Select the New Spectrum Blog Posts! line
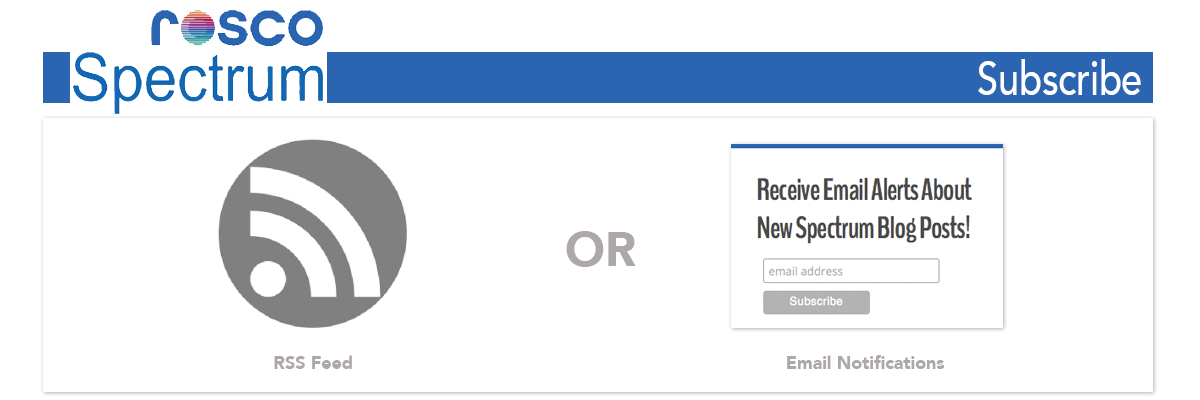1200x400 pixels. [864, 227]
